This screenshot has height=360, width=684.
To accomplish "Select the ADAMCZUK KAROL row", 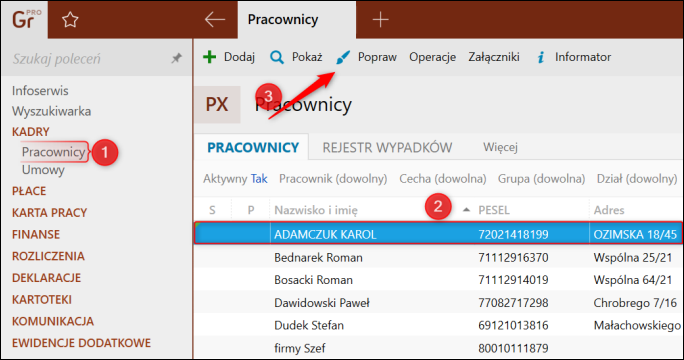I will pos(438,234).
